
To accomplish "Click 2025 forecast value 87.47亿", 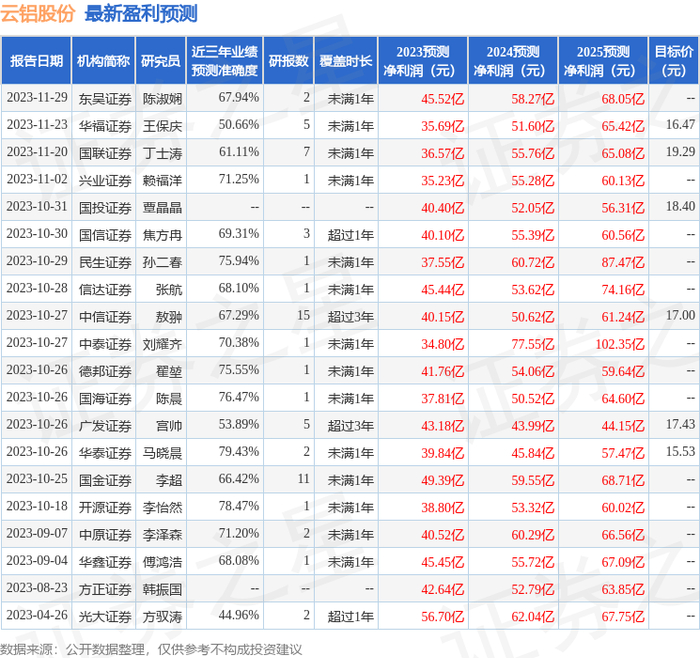I will click(623, 262).
